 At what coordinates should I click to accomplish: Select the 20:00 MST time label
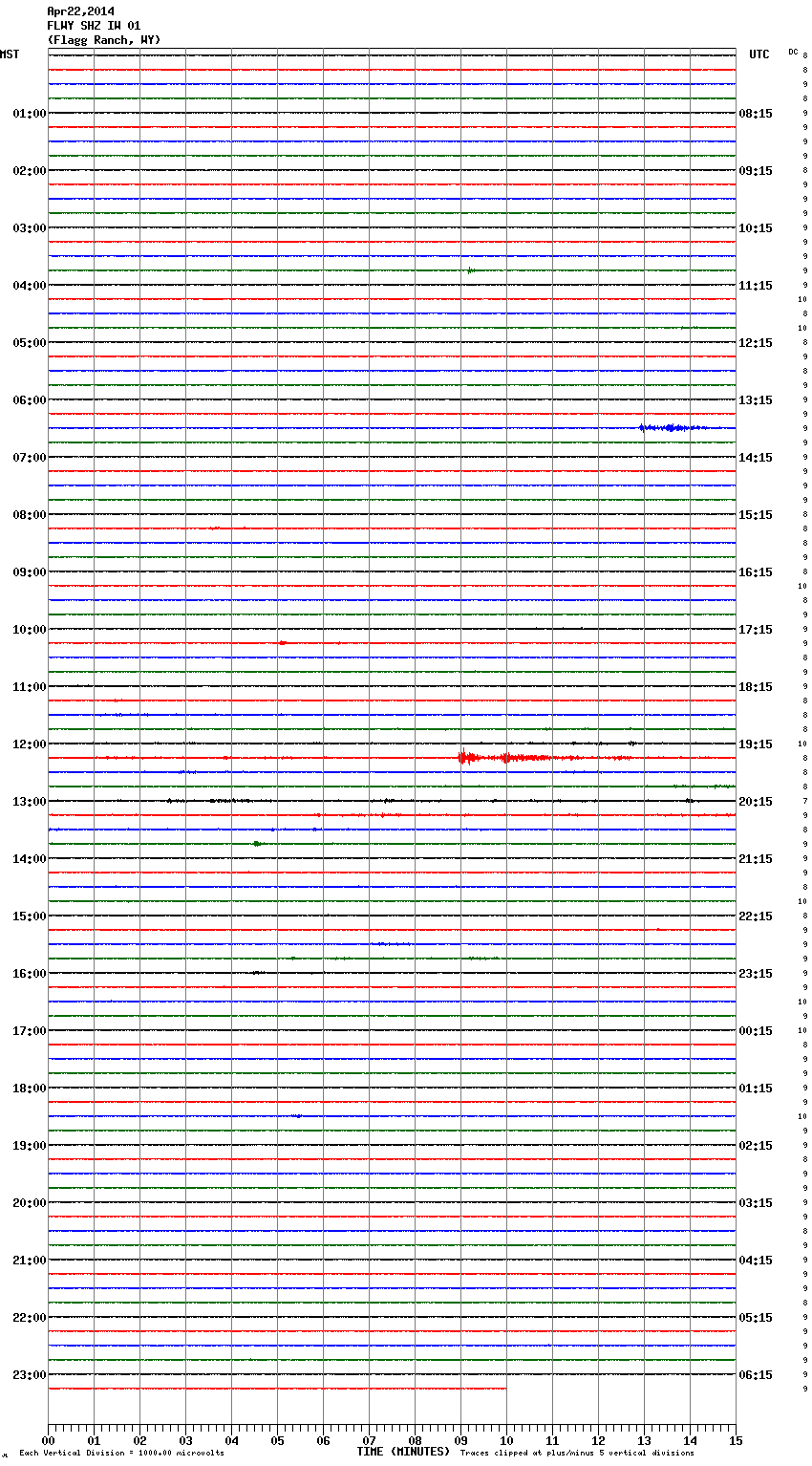30,1203
